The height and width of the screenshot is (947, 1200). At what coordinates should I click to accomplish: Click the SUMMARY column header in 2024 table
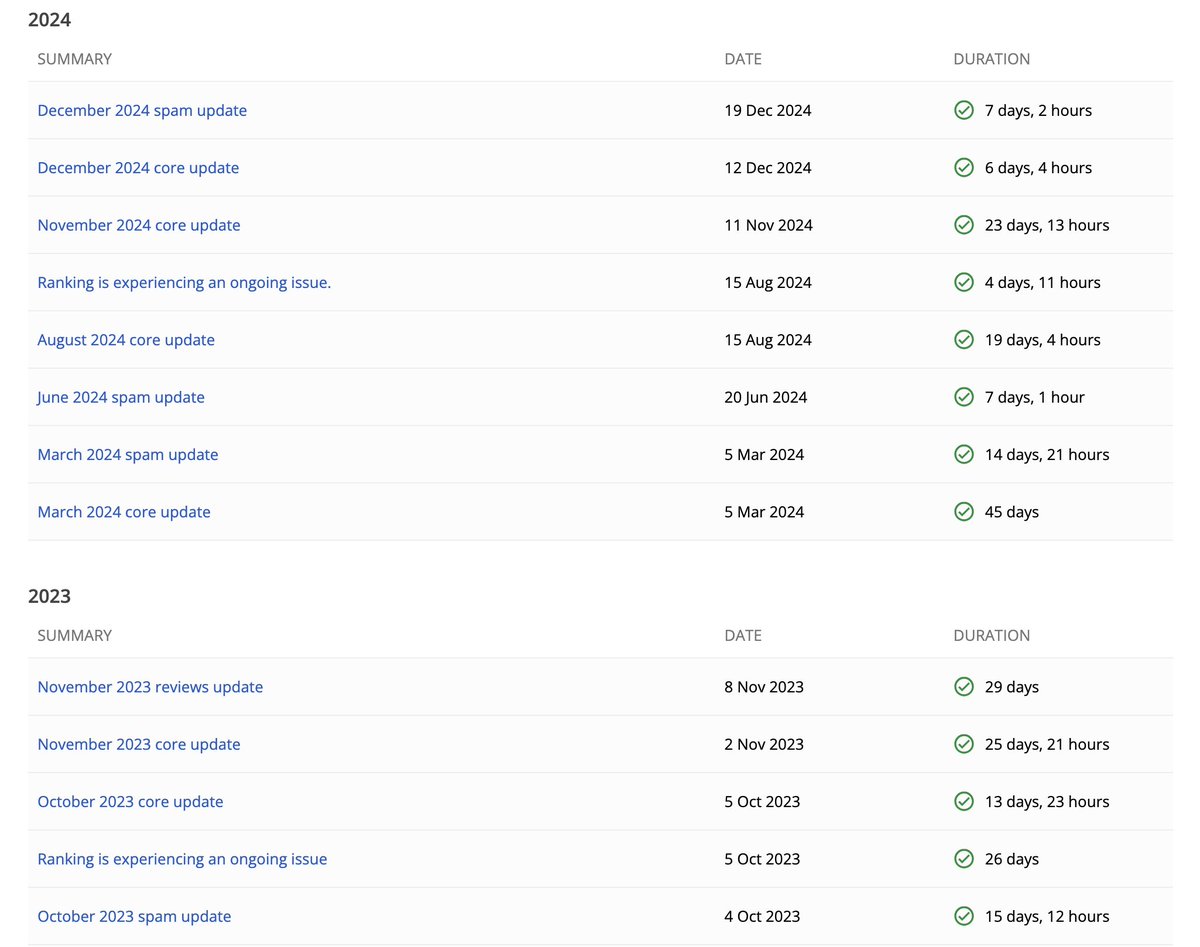(x=75, y=59)
